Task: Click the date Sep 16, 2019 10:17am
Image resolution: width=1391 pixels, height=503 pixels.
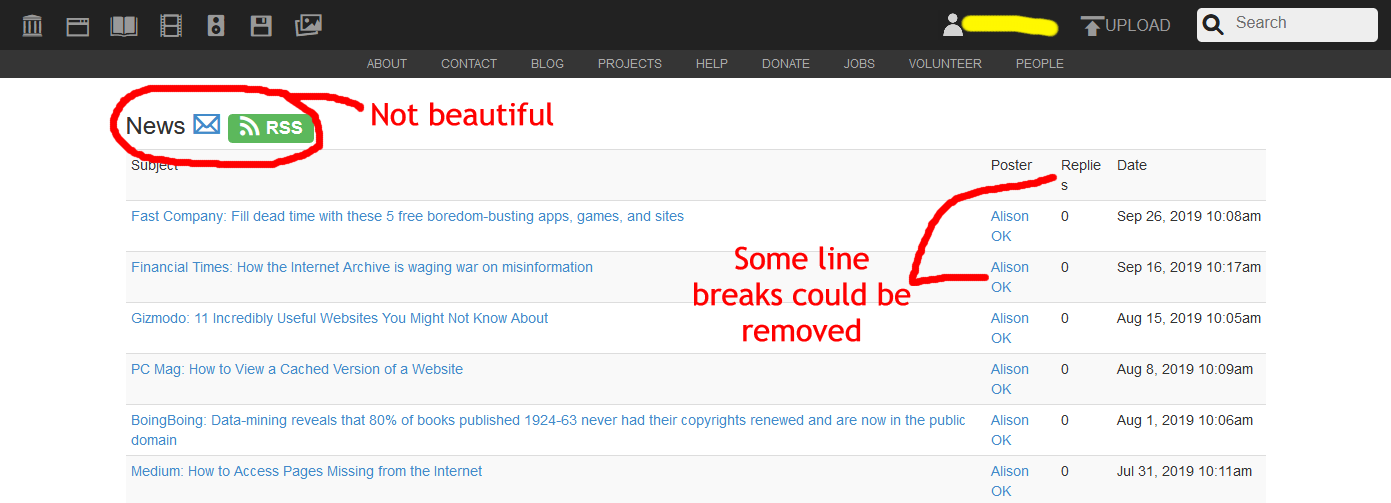Action: (x=1189, y=267)
